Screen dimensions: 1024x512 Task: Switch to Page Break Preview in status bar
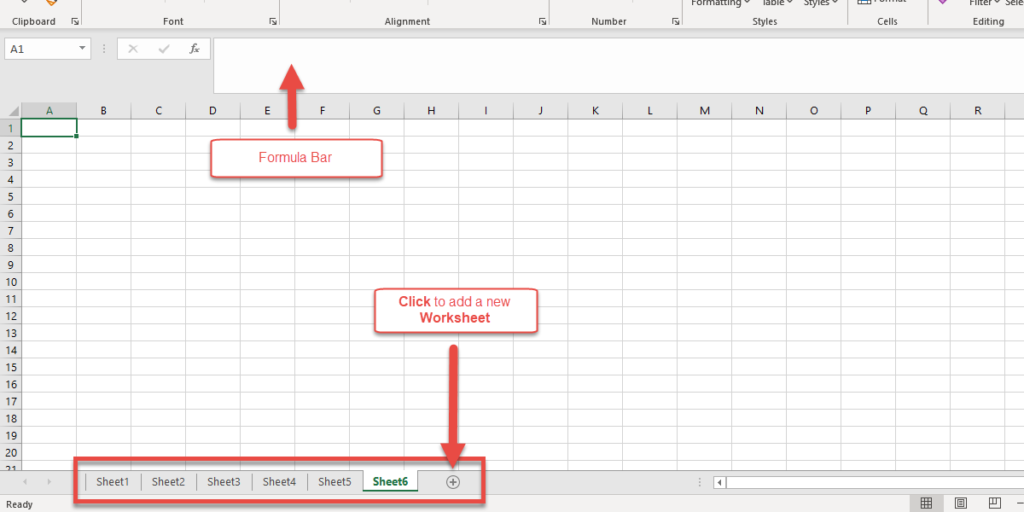click(995, 503)
